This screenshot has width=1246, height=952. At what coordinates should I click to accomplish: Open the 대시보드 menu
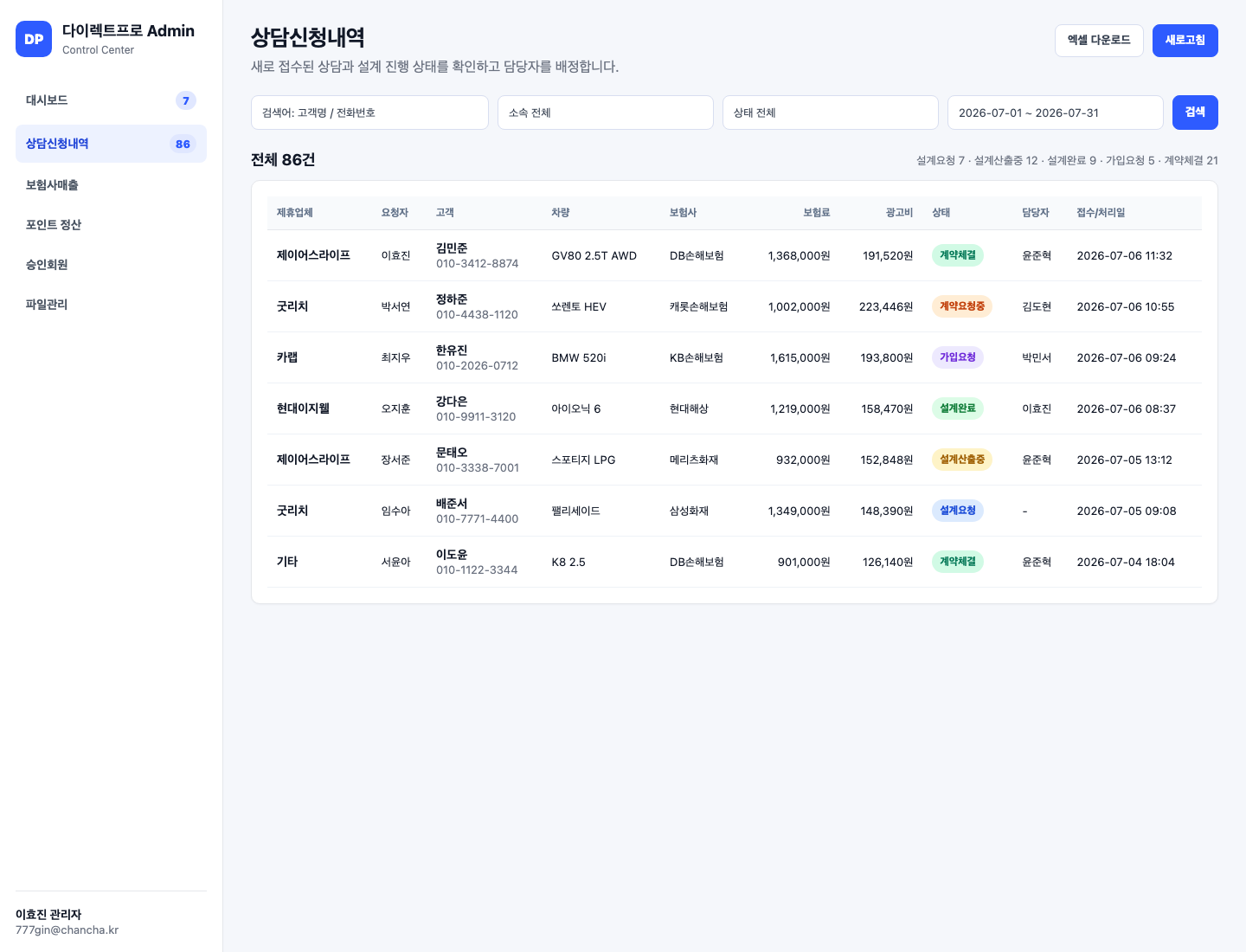[x=111, y=100]
